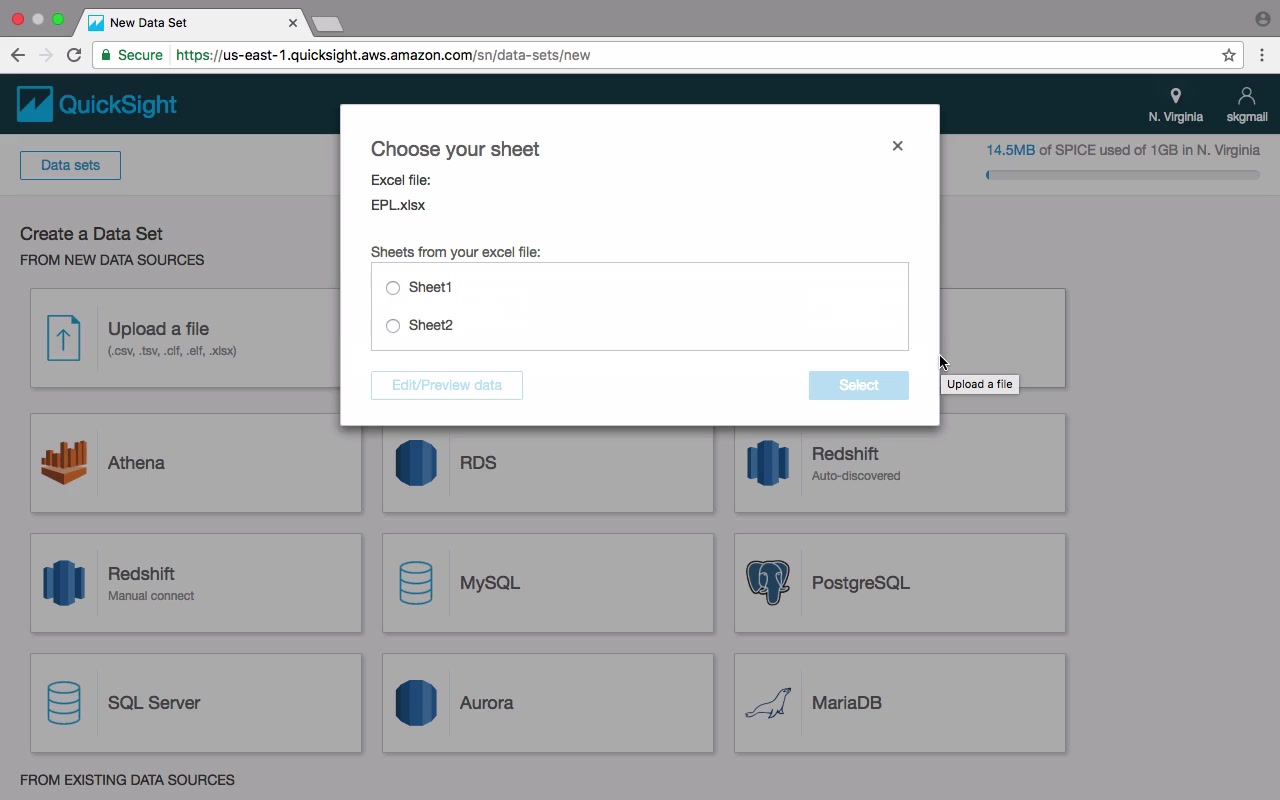Click the Edit/Preview data button

tap(447, 385)
